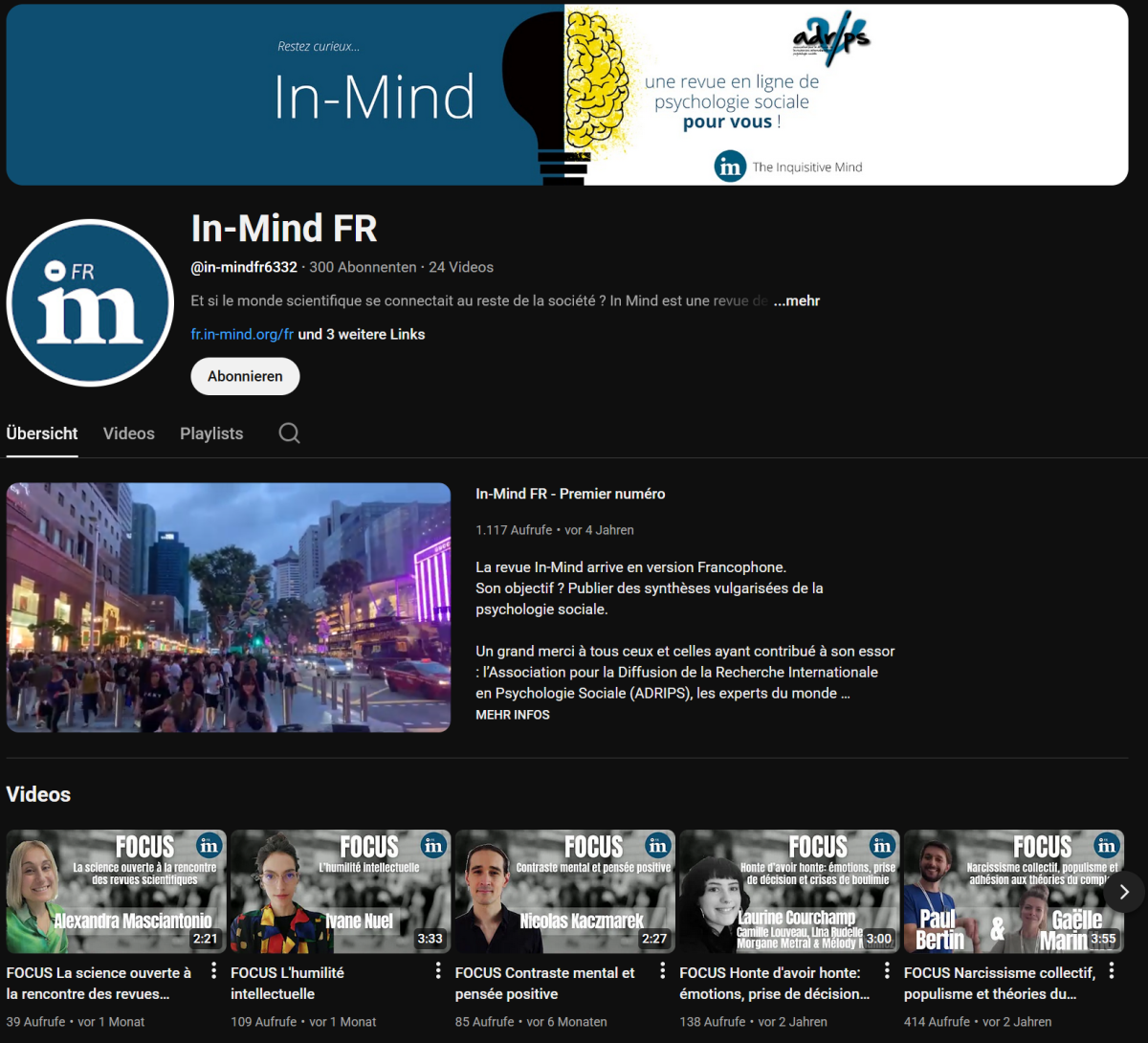The height and width of the screenshot is (1043, 1148).
Task: Play the featured channel trailer video
Action: pos(229,608)
